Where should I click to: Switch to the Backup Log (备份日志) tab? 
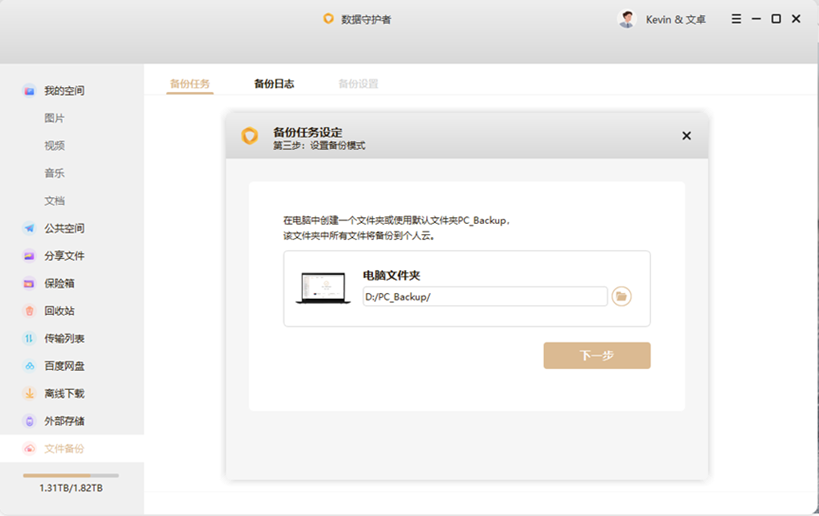click(x=274, y=84)
